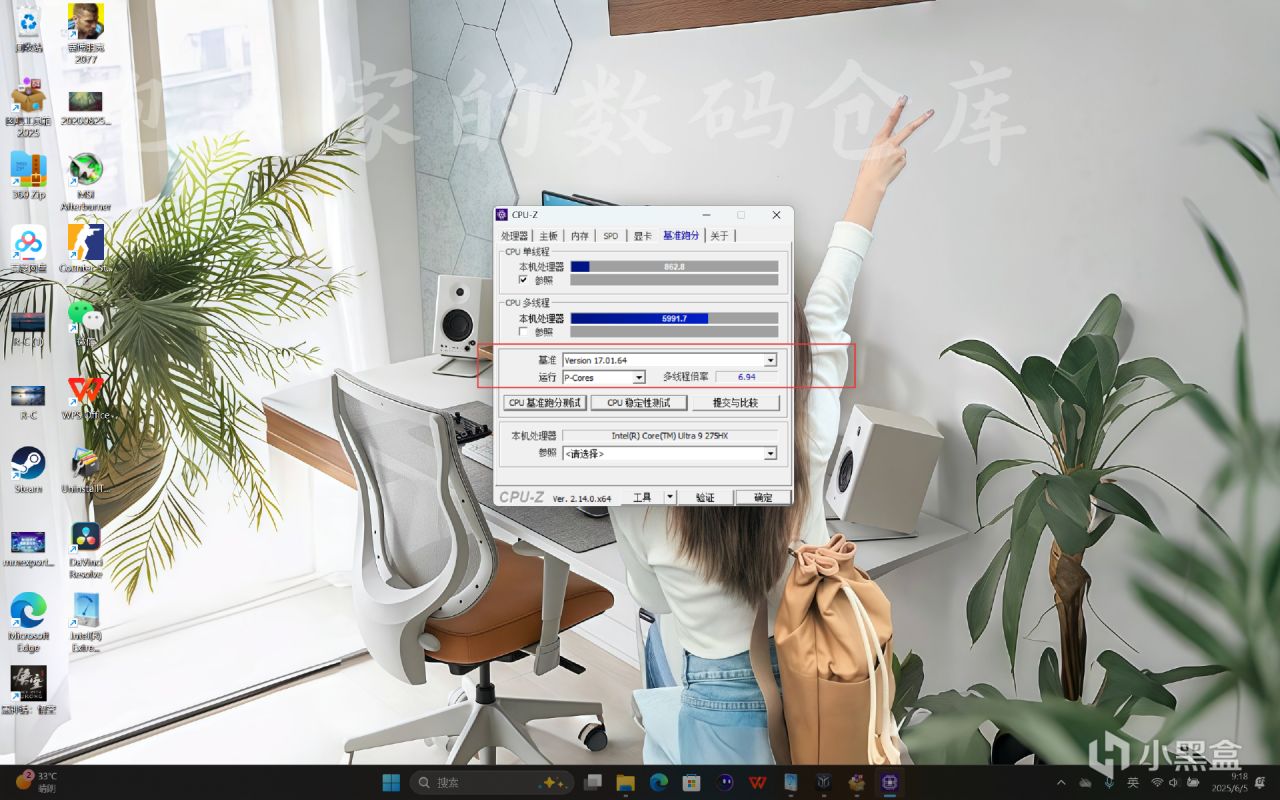
Task: Click the 确定 OK button
Action: tap(763, 497)
